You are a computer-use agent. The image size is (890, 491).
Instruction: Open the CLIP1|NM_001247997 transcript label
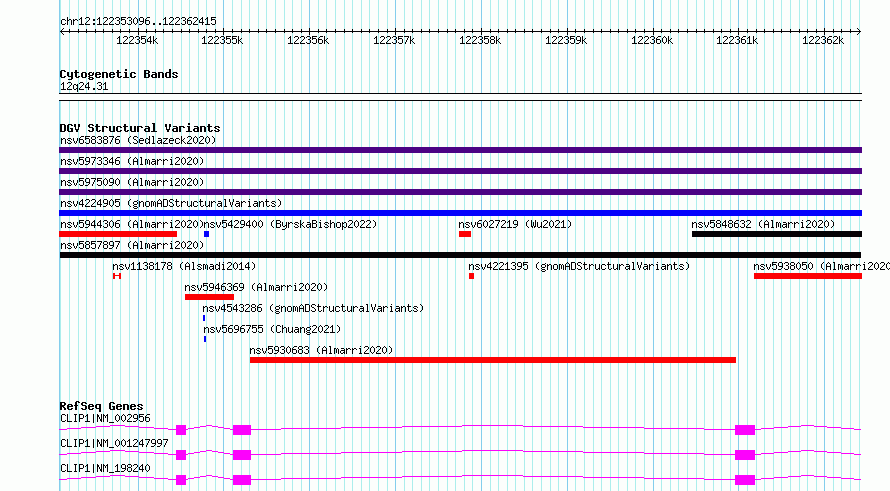coord(114,444)
